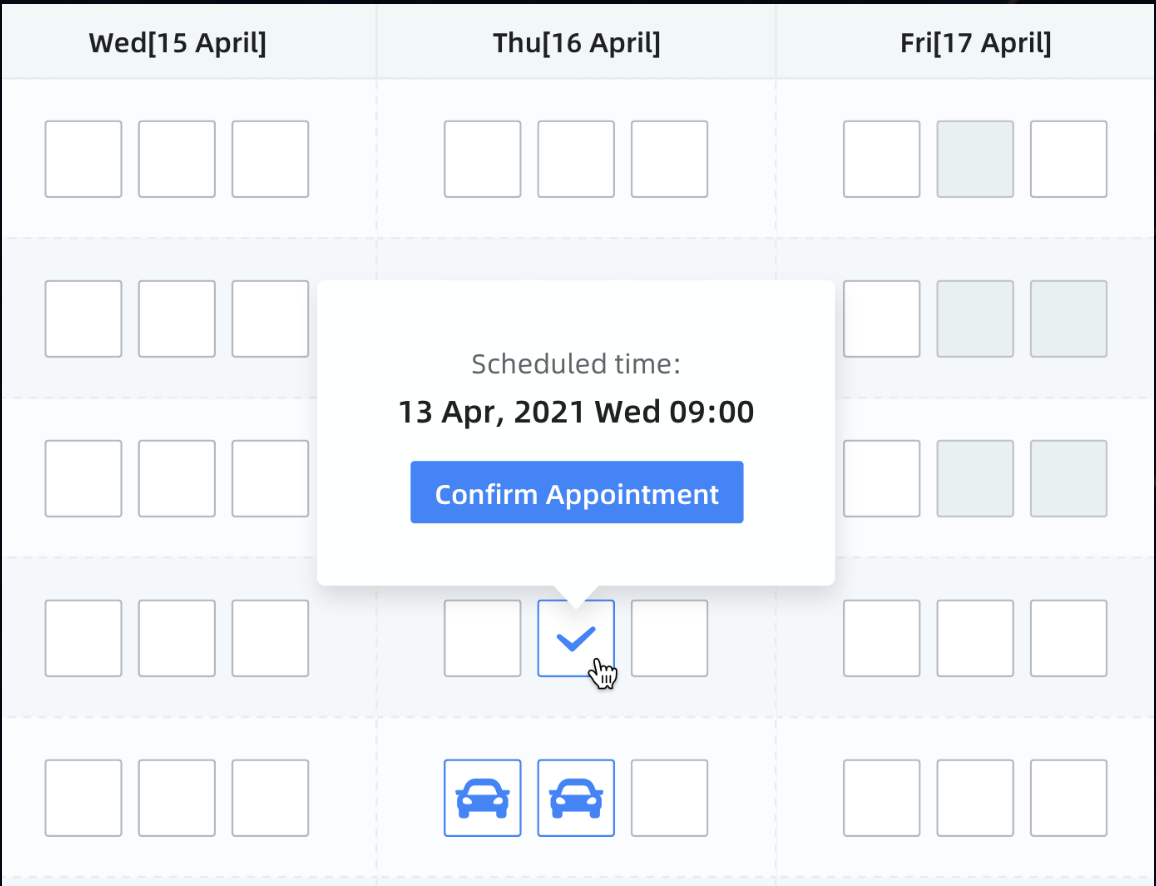Tick the middle slot in Thursday's top row
This screenshot has width=1156, height=886.
(576, 159)
